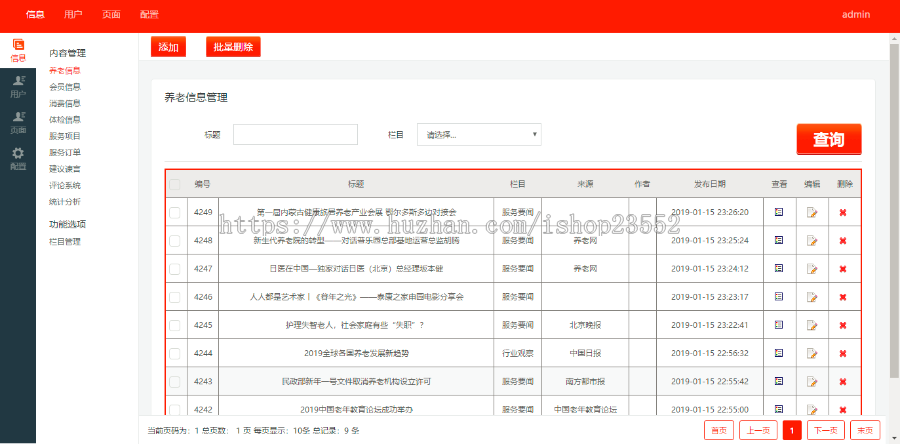Click the view icon for record 4244

tap(779, 353)
